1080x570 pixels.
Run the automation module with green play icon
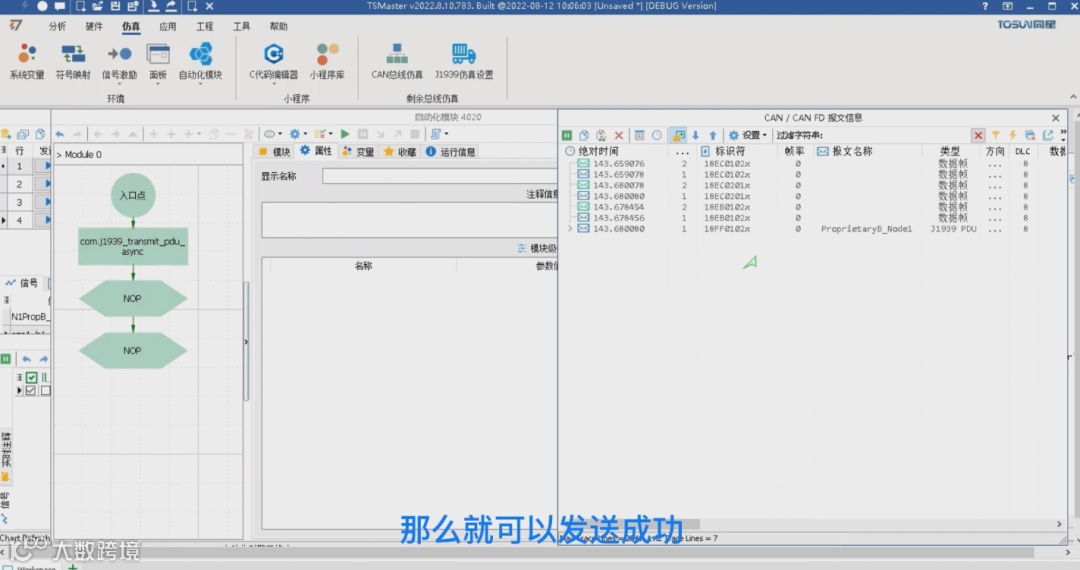coord(345,134)
